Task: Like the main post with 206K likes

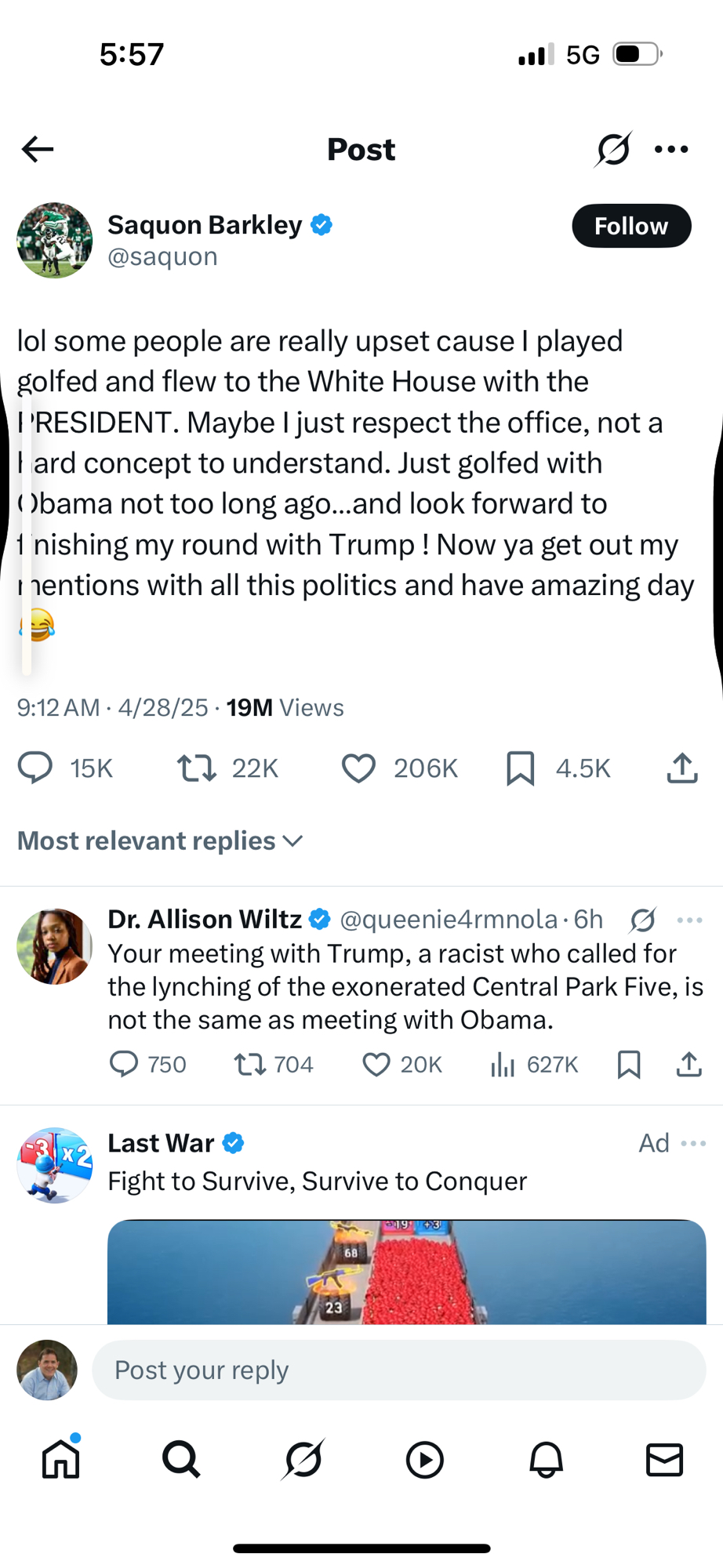Action: point(359,768)
